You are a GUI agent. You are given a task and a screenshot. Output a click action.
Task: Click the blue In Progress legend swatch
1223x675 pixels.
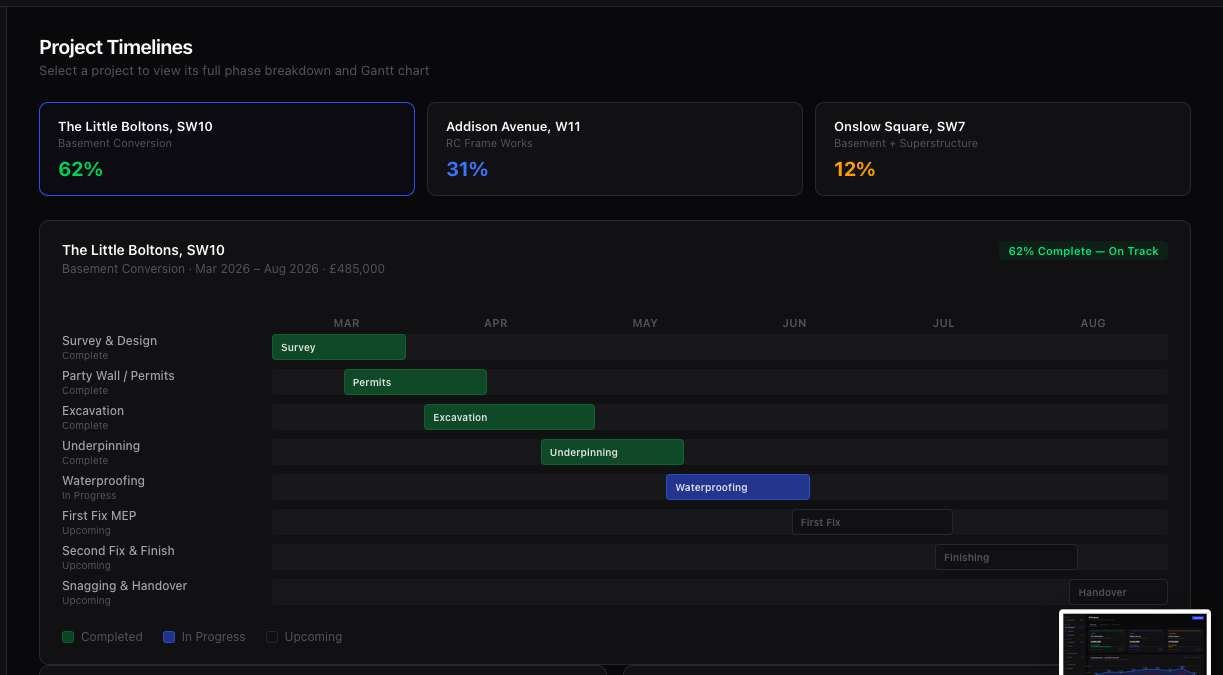point(169,637)
